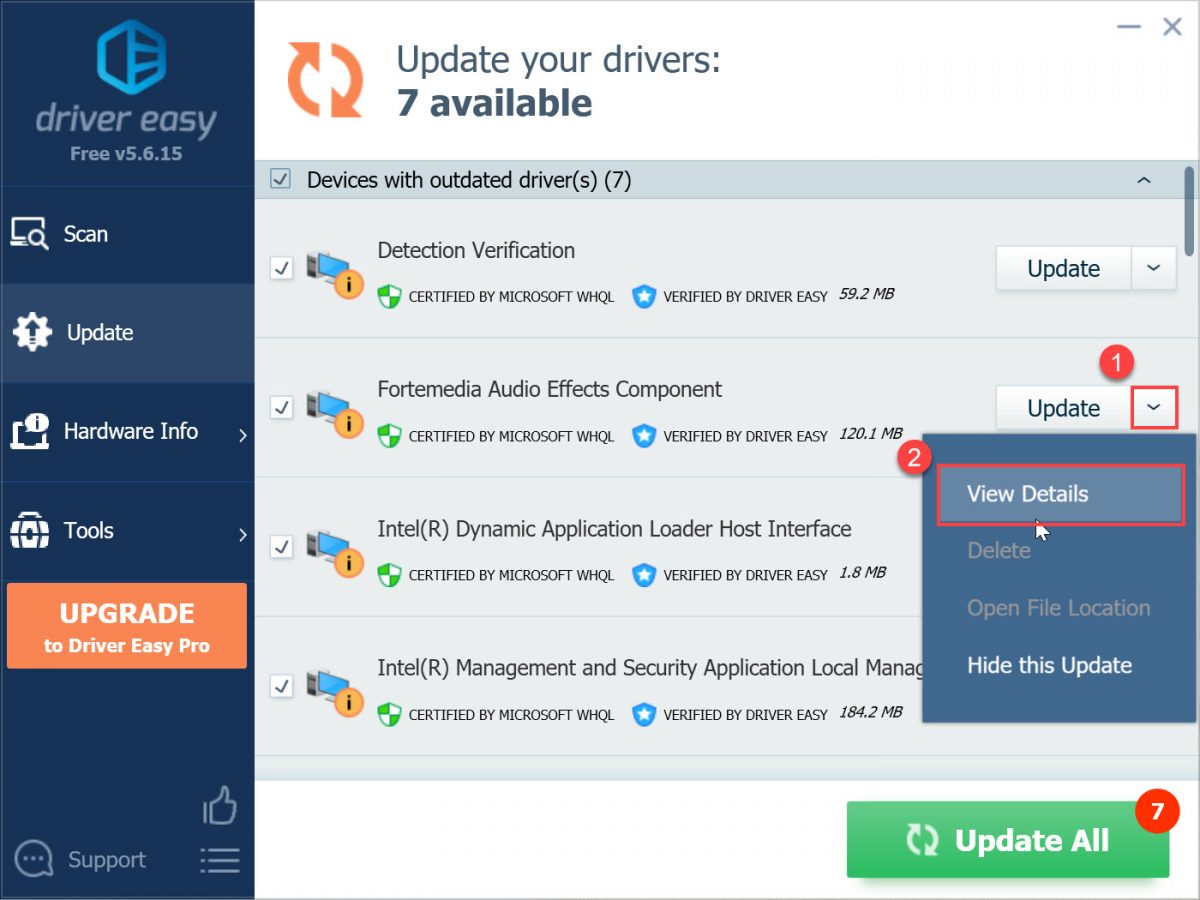Click the Driver Easy verified badge on Intel Dynamic row

[644, 575]
